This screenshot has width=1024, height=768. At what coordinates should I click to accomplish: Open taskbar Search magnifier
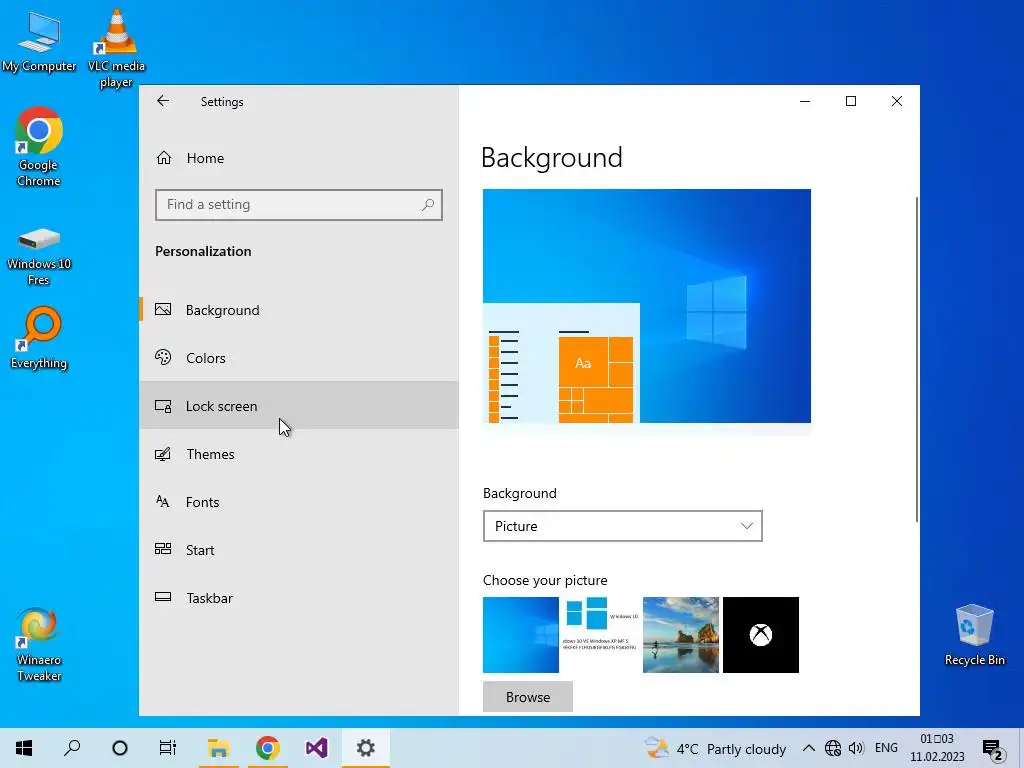72,748
